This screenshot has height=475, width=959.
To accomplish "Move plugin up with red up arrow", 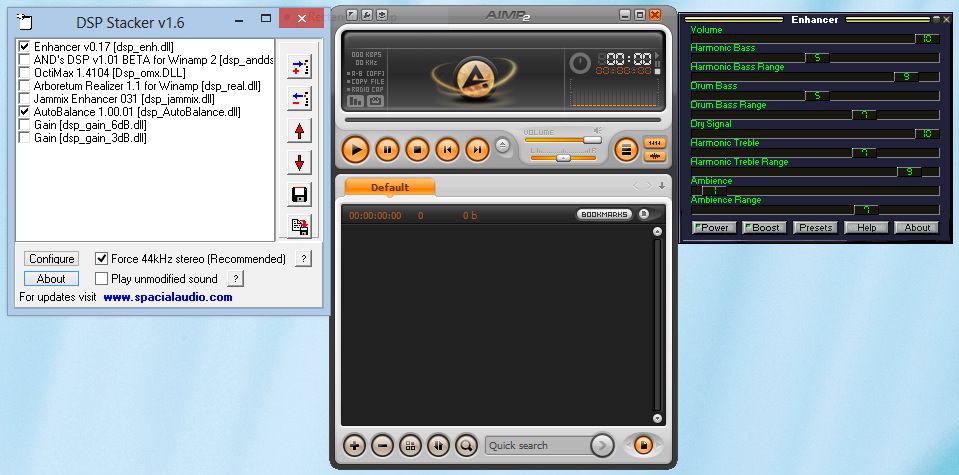I will tap(300, 131).
